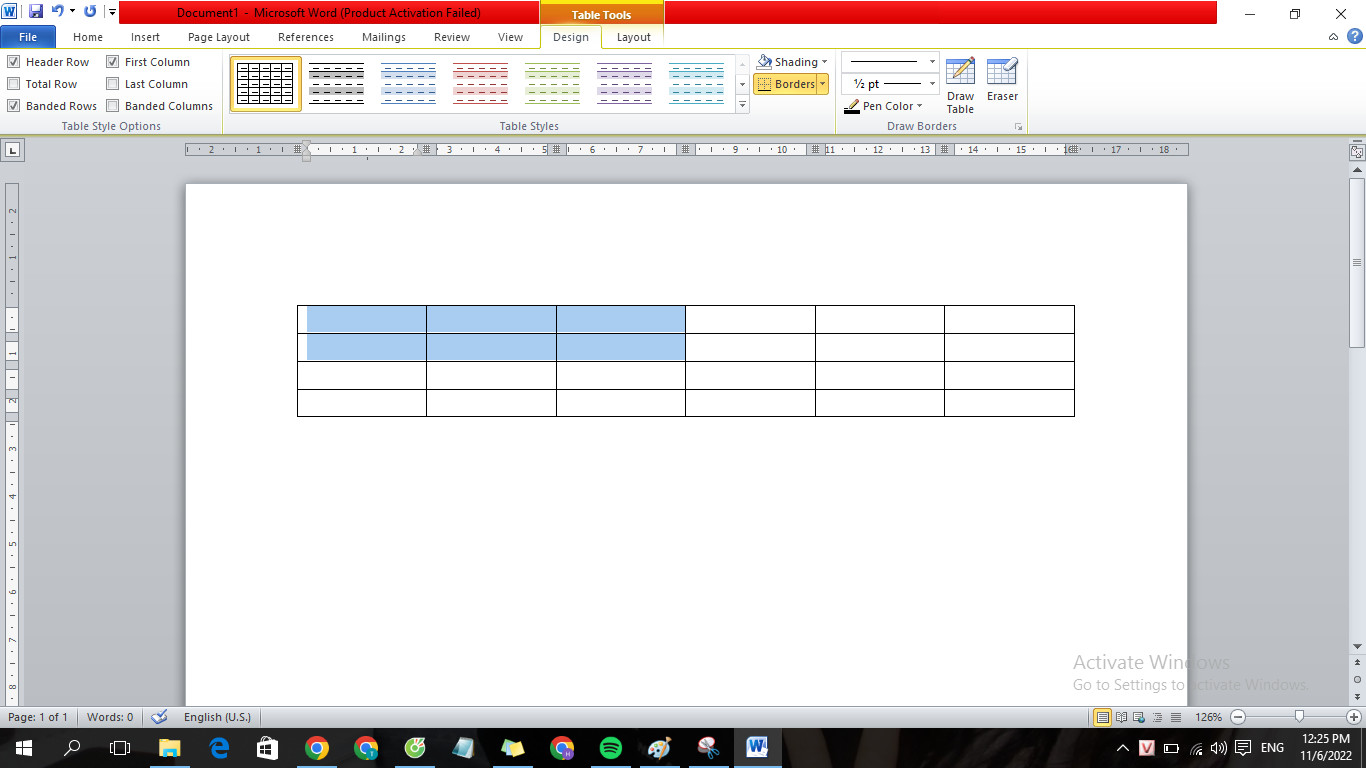Apply the purple Light Shading table style
1366x768 pixels.
pos(624,84)
